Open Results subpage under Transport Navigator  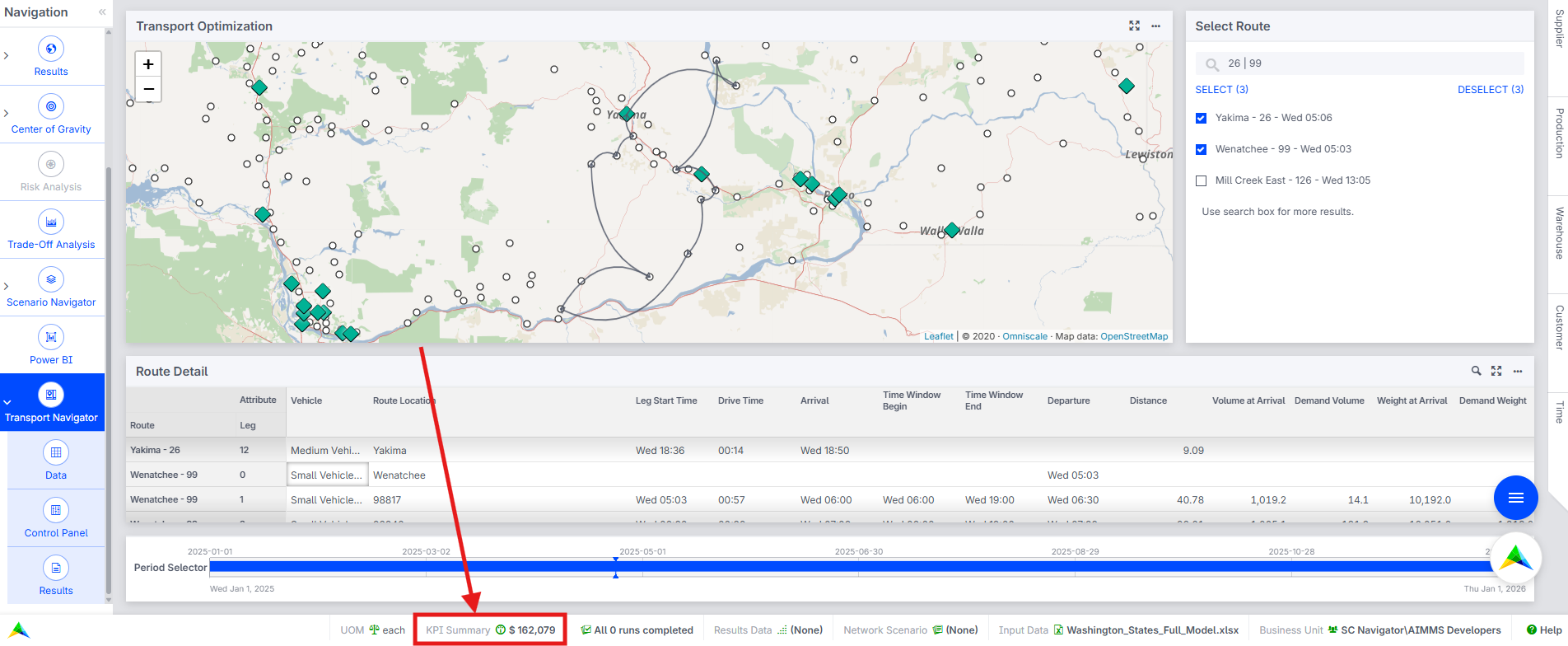(x=56, y=576)
